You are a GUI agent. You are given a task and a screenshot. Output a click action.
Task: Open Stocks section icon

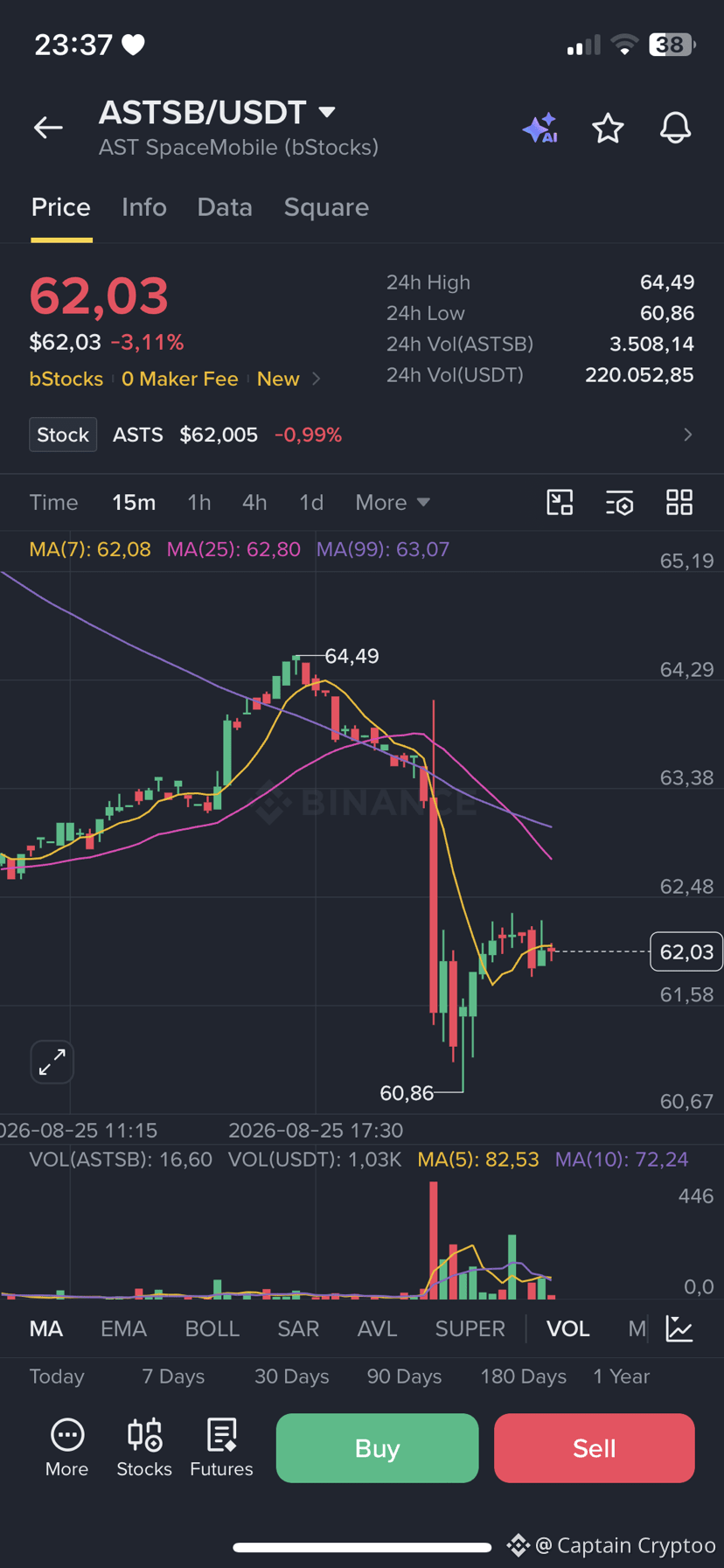[x=144, y=1447]
